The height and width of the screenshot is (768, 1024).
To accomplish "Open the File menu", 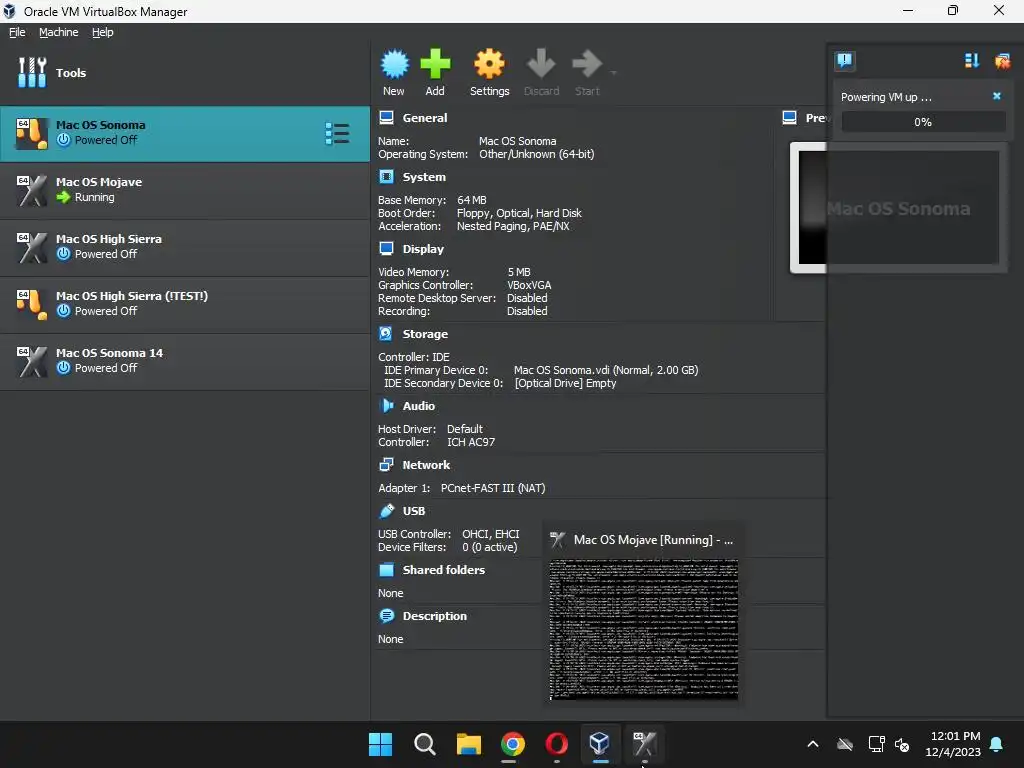I will pos(17,32).
